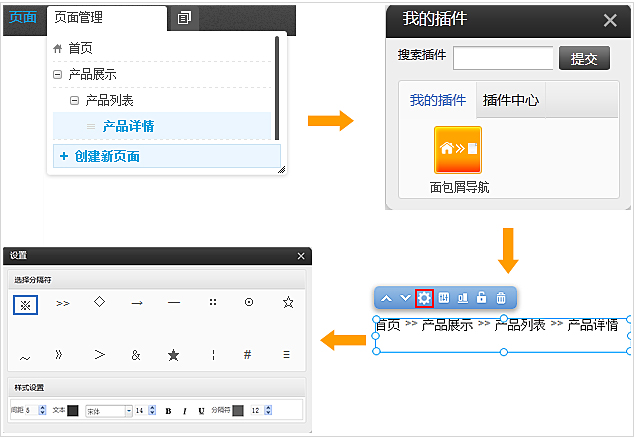634x438 pixels.
Task: Collapse the 产品列表 tree node
Action: click(x=74, y=100)
